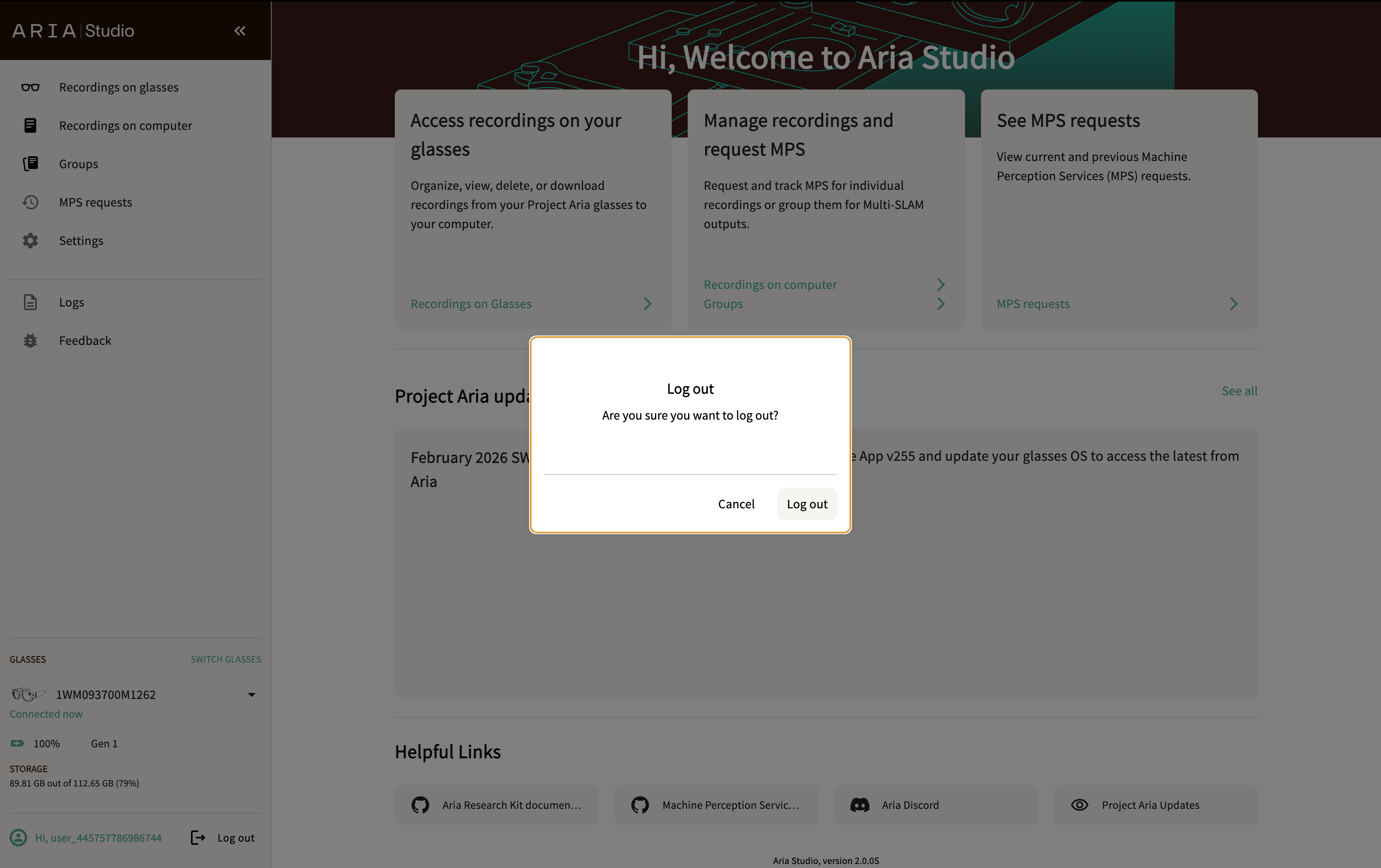Viewport: 1381px width, 868px height.
Task: Open Settings from the sidebar
Action: coord(135,241)
